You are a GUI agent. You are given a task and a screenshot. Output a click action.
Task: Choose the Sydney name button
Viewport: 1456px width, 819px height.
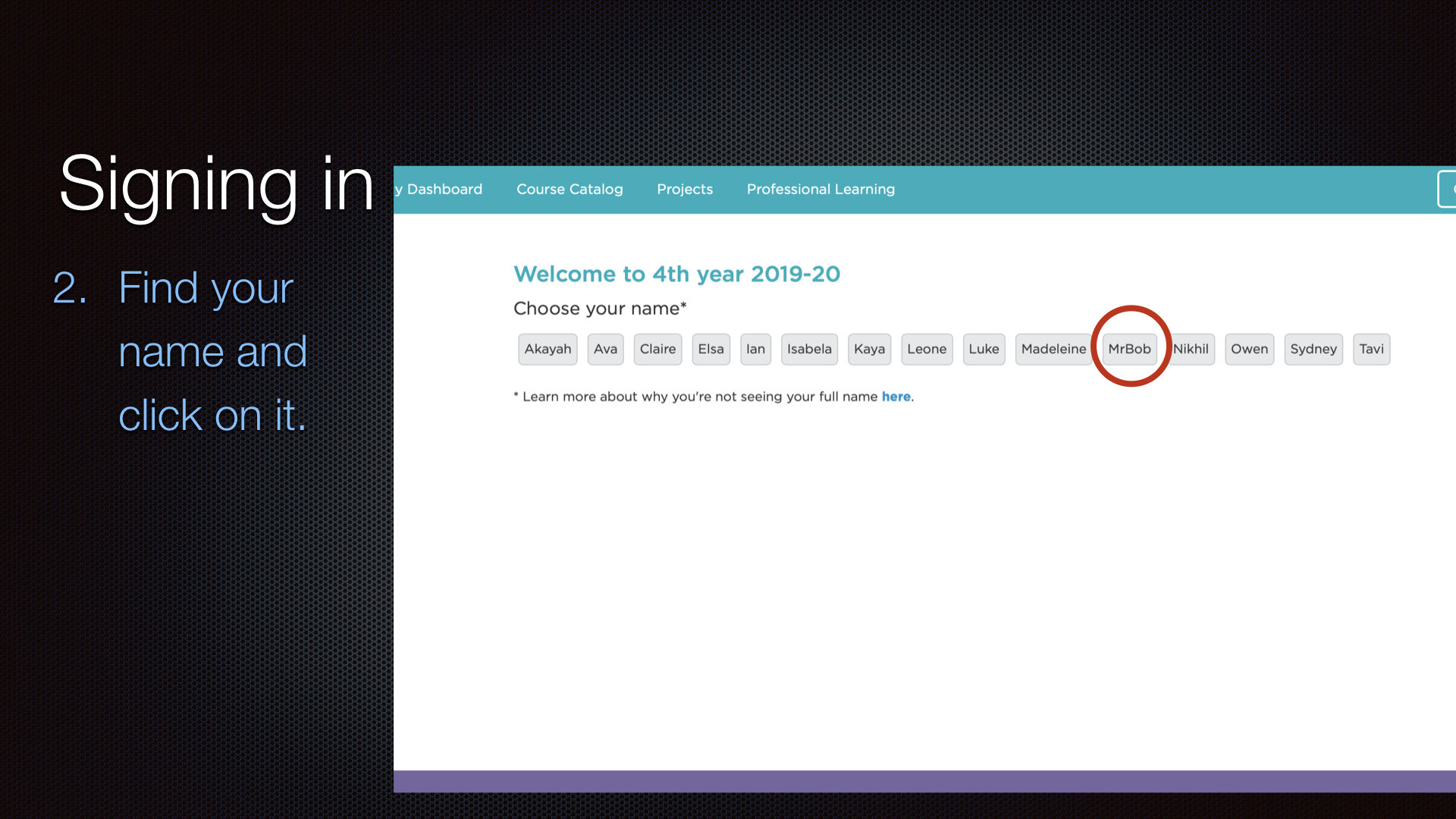point(1313,350)
